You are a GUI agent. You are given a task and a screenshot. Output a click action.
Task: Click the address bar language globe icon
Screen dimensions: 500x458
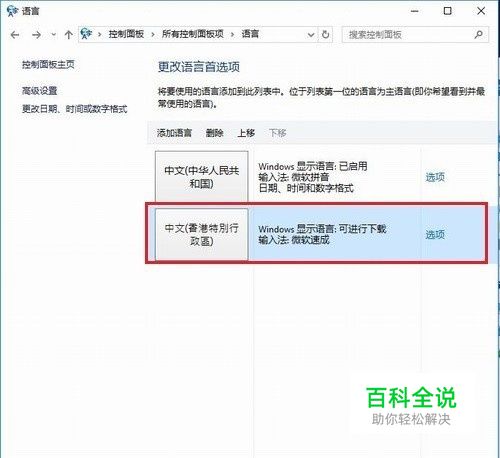click(86, 34)
